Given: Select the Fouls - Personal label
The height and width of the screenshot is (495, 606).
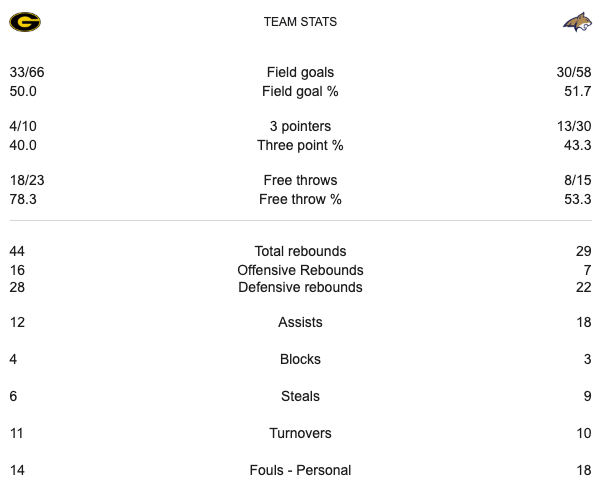Looking at the screenshot, I should tap(300, 470).
